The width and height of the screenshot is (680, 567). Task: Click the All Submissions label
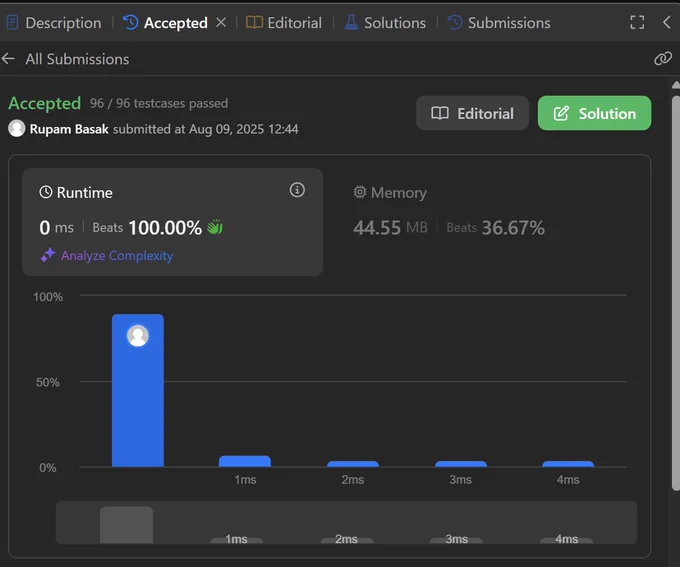point(77,59)
